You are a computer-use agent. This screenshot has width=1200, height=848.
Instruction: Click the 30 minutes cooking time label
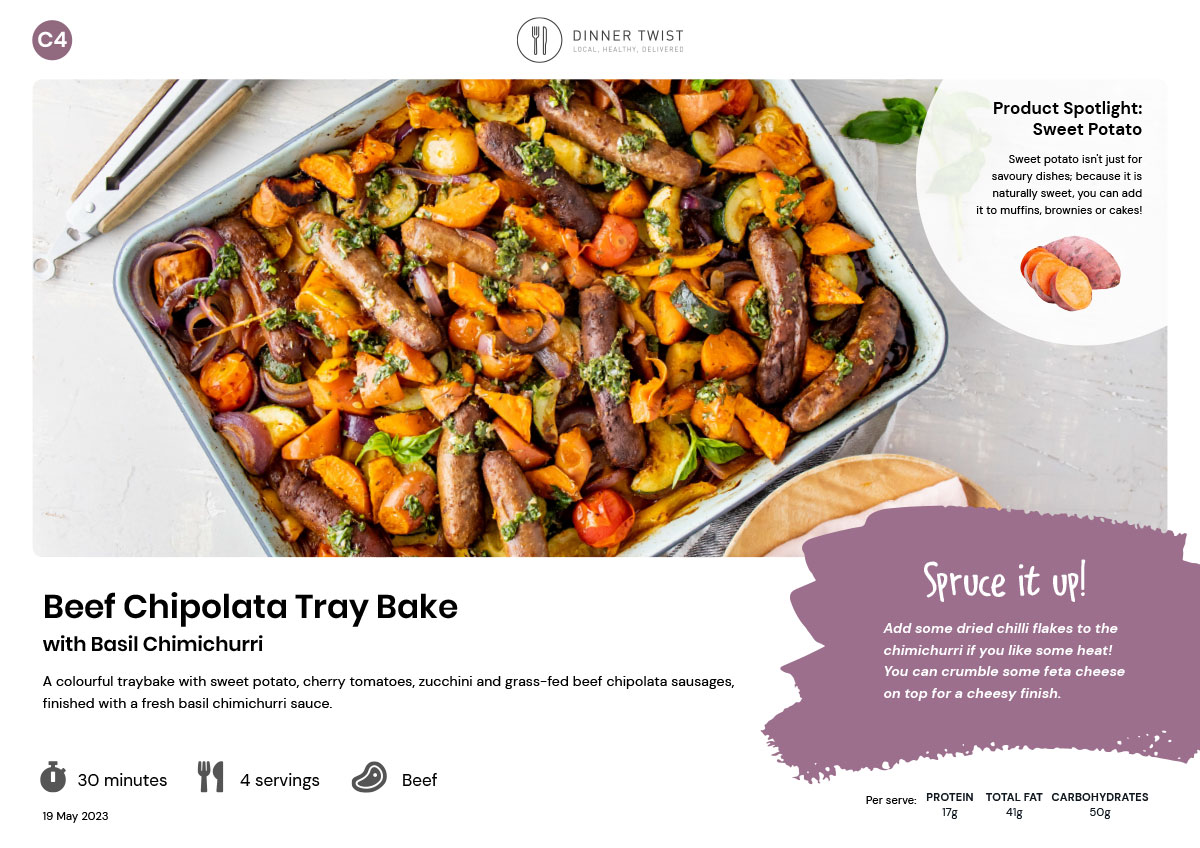click(x=122, y=780)
